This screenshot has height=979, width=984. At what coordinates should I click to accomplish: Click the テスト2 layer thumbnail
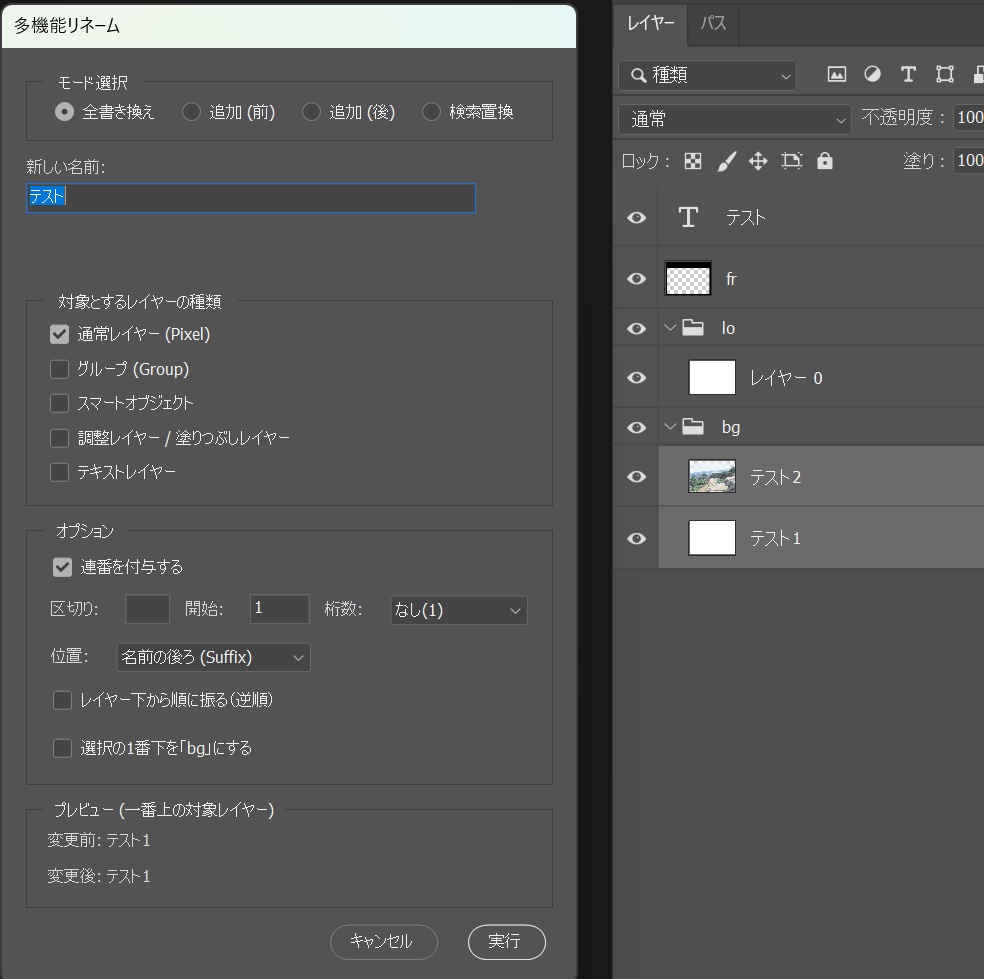[712, 477]
